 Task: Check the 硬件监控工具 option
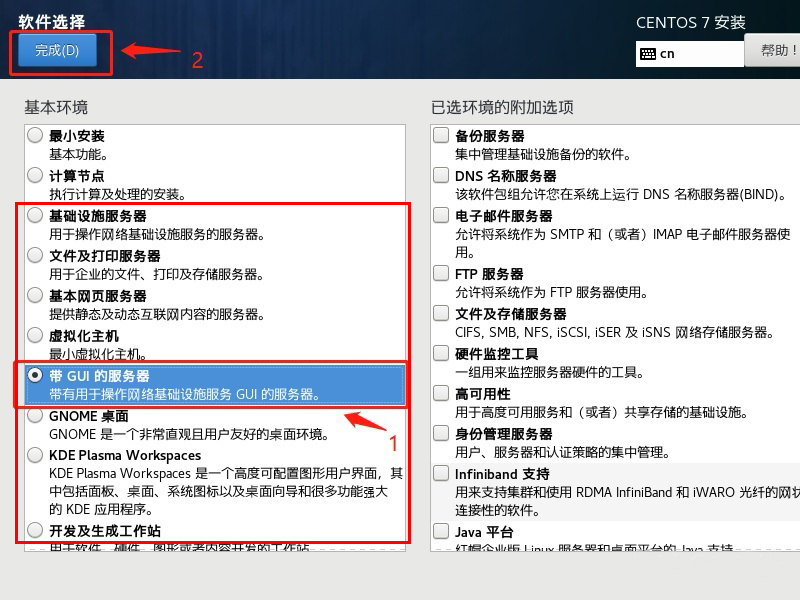(441, 353)
